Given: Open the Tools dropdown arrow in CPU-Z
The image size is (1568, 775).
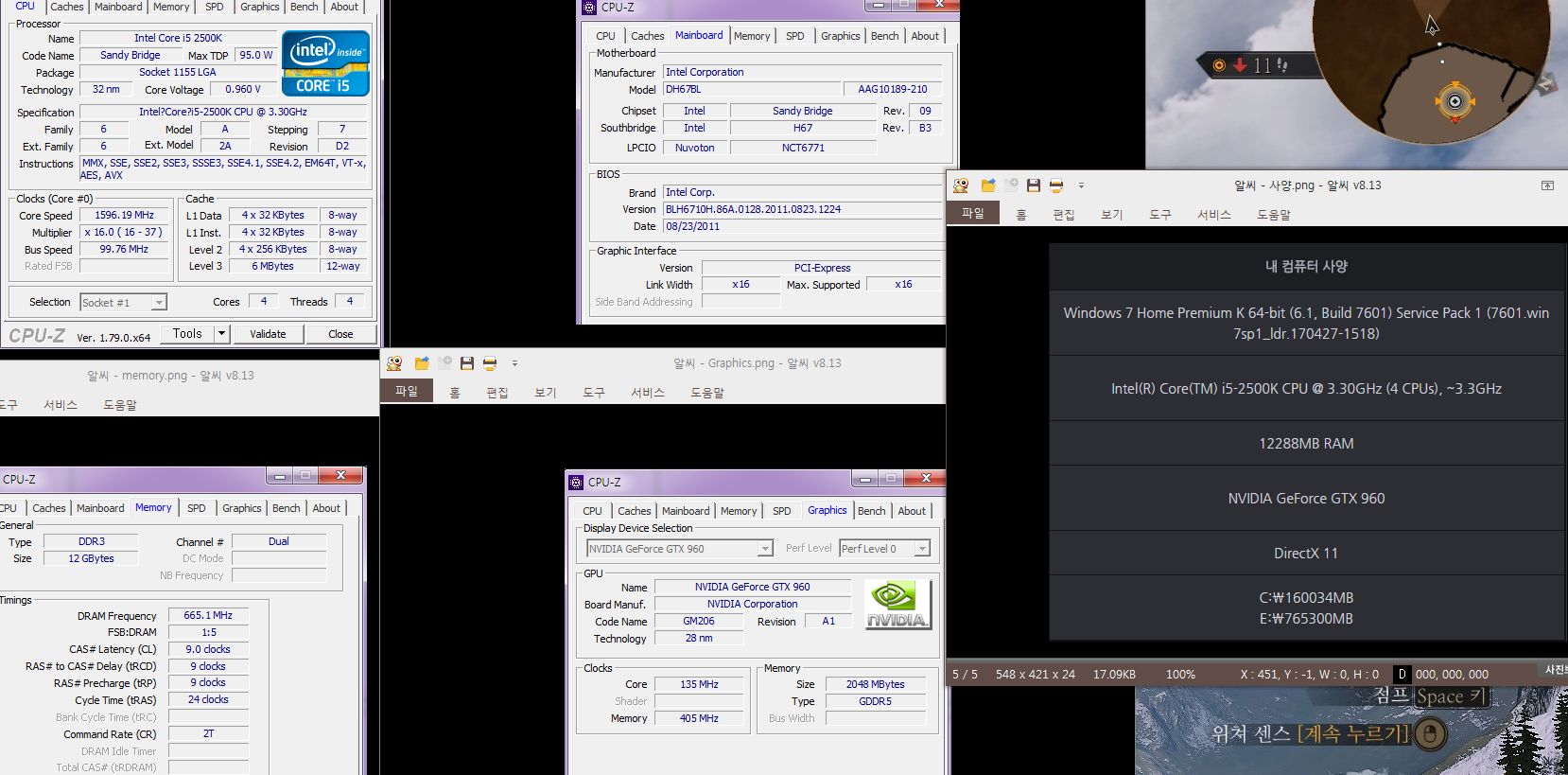Looking at the screenshot, I should (221, 334).
